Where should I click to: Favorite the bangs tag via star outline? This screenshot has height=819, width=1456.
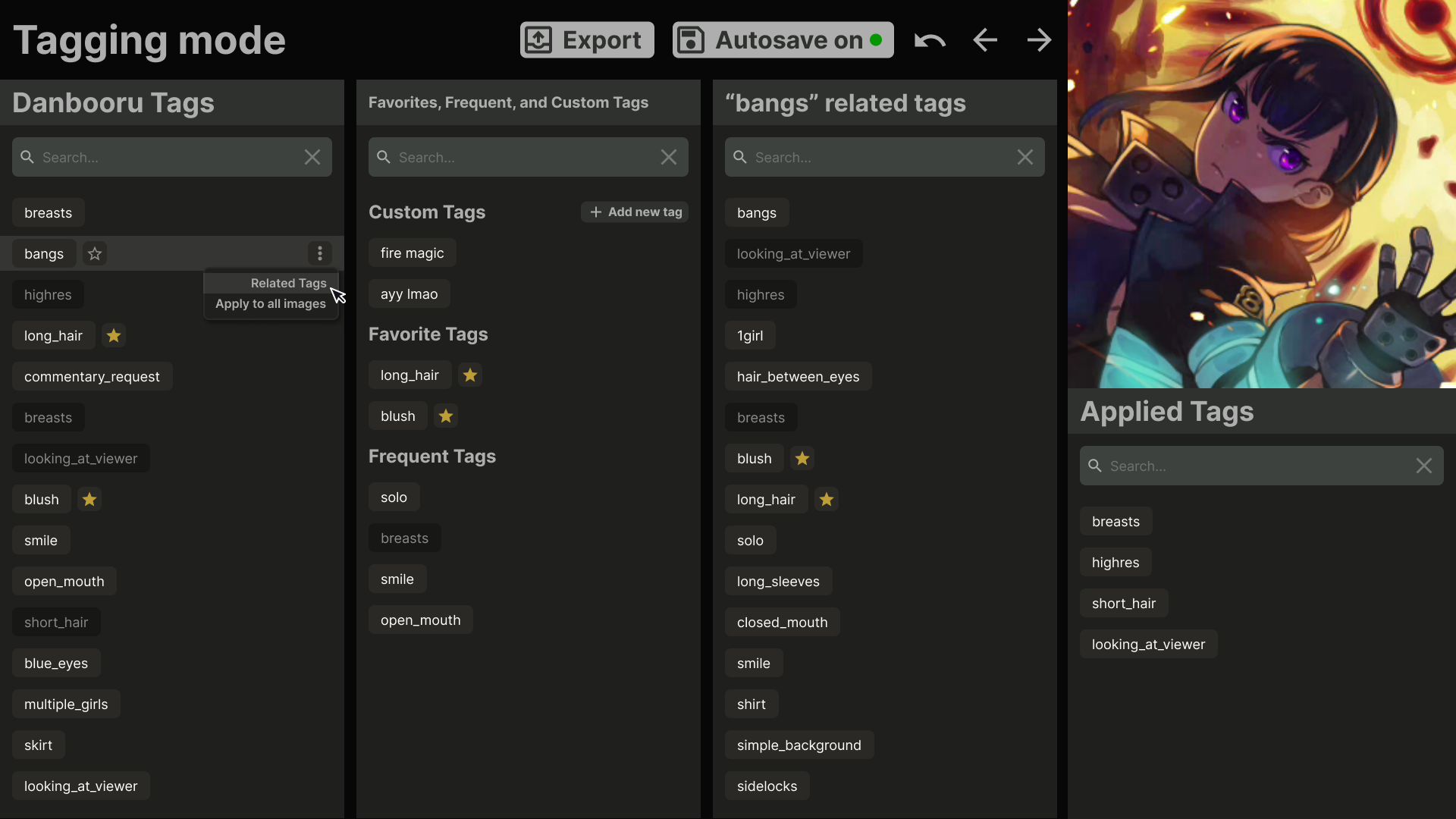[x=94, y=253]
